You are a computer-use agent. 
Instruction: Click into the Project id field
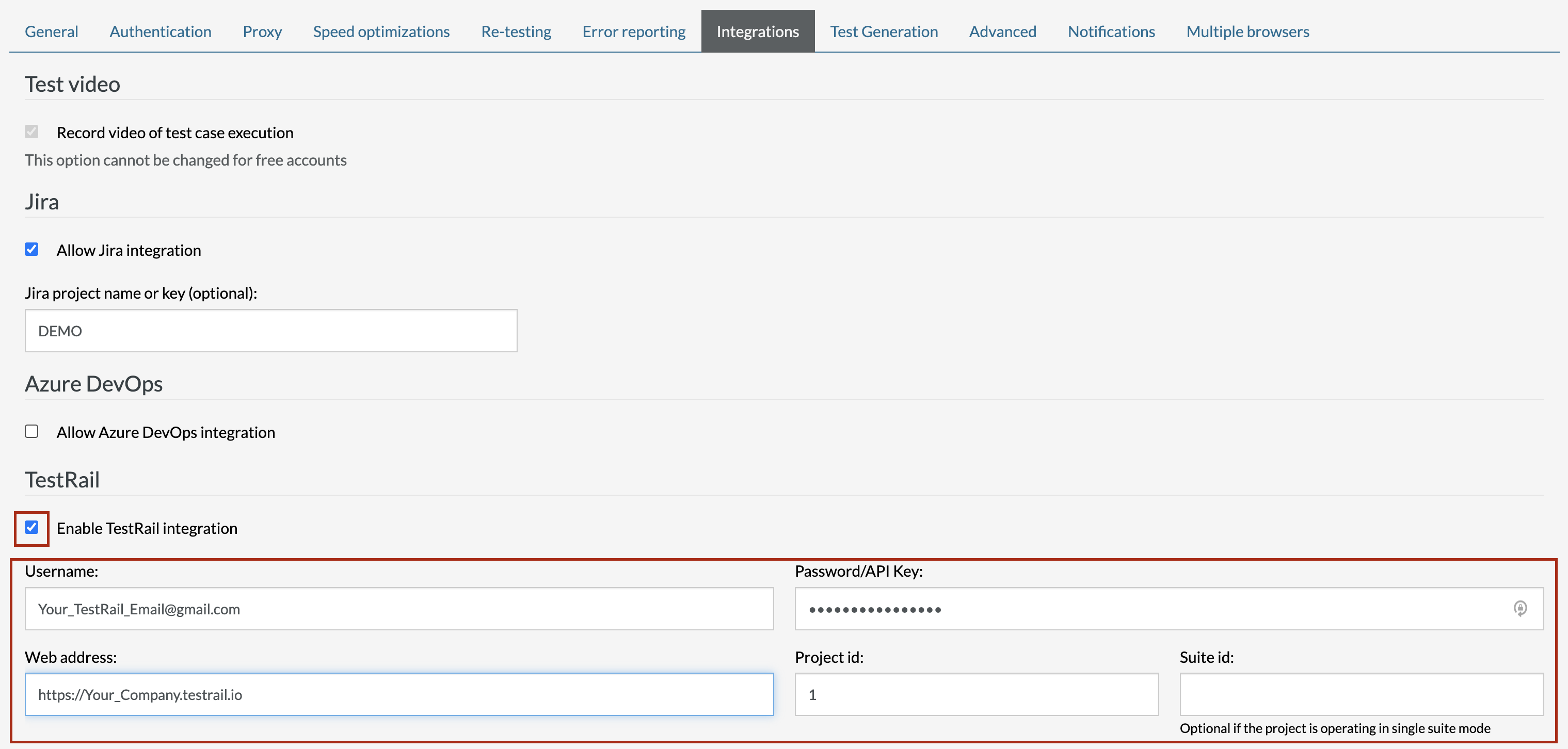(x=975, y=694)
